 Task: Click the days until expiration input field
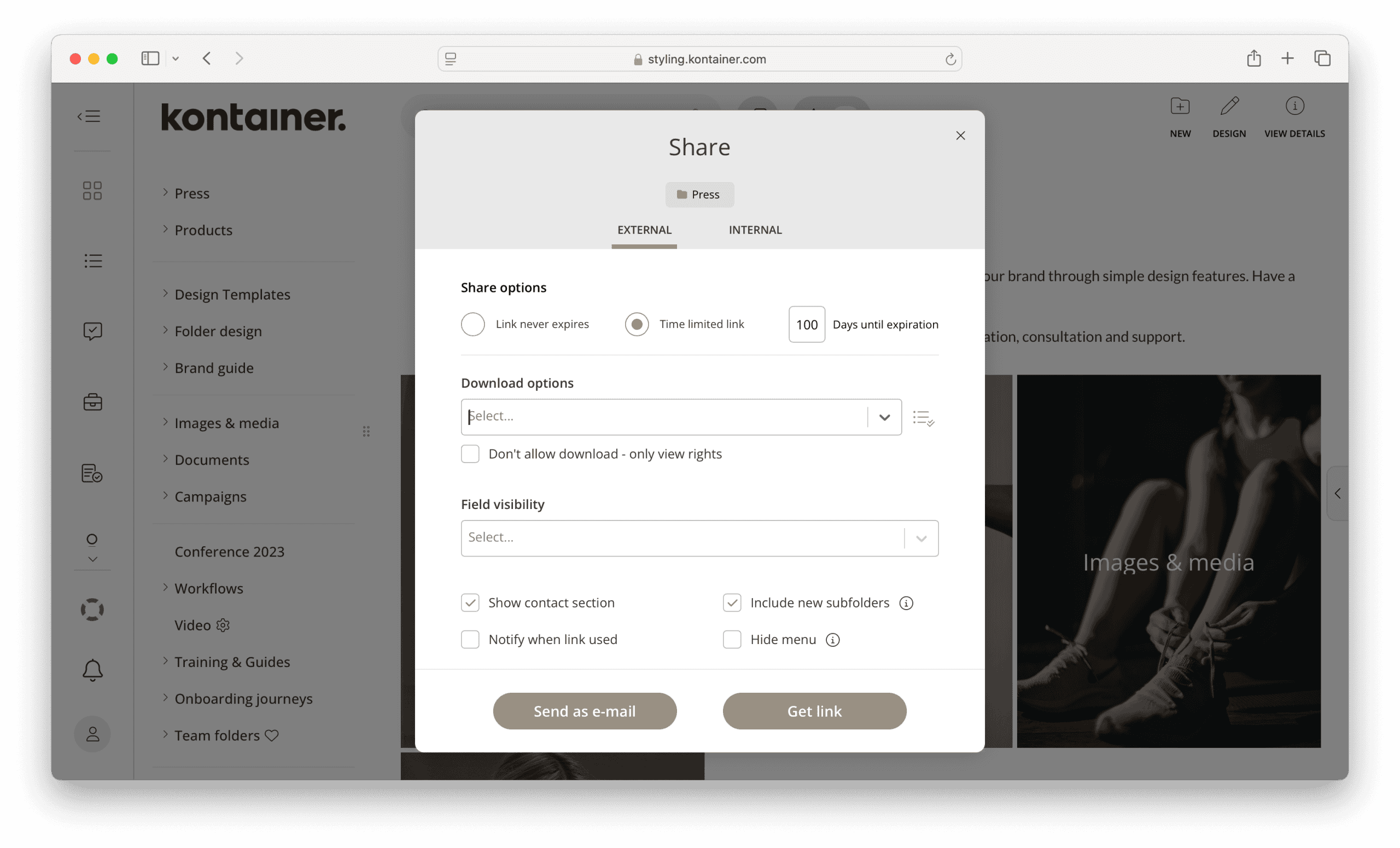click(x=806, y=324)
